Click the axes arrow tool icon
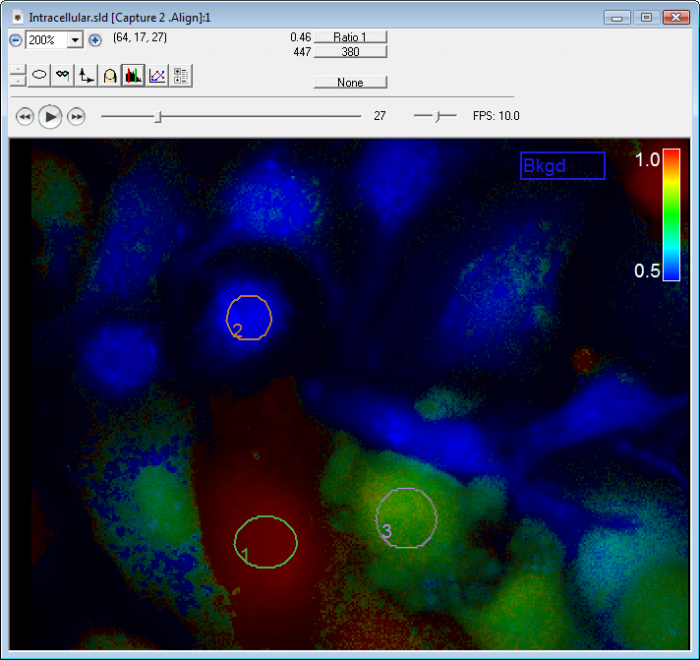Viewport: 700px width, 660px height. click(x=86, y=74)
